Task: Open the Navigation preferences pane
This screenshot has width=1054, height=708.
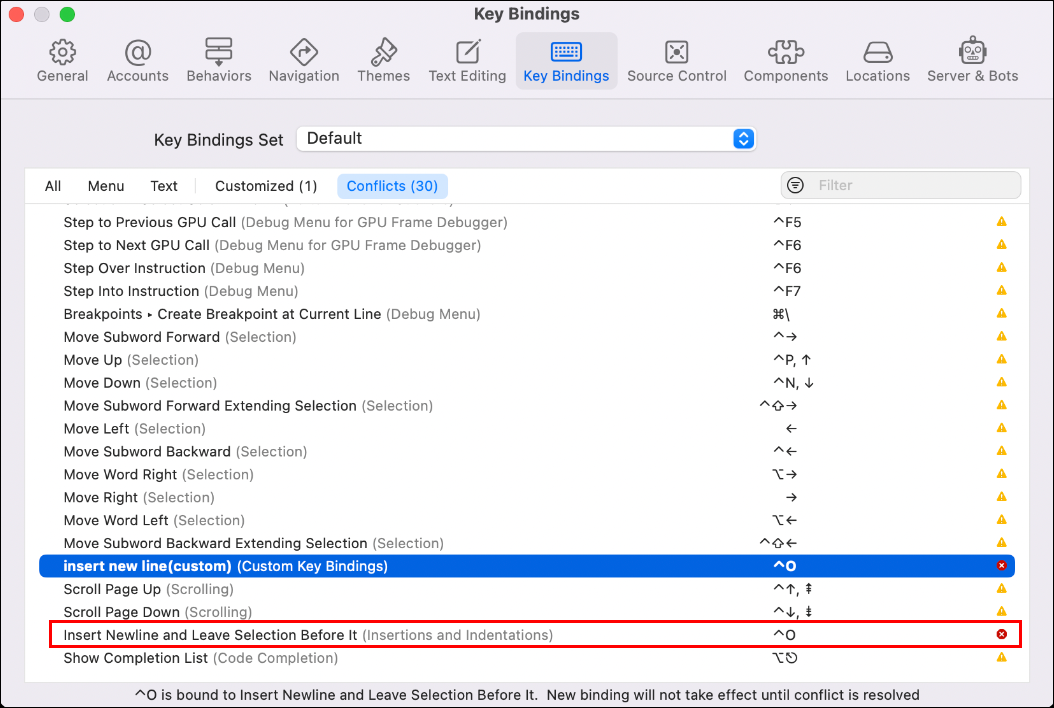Action: pos(304,61)
